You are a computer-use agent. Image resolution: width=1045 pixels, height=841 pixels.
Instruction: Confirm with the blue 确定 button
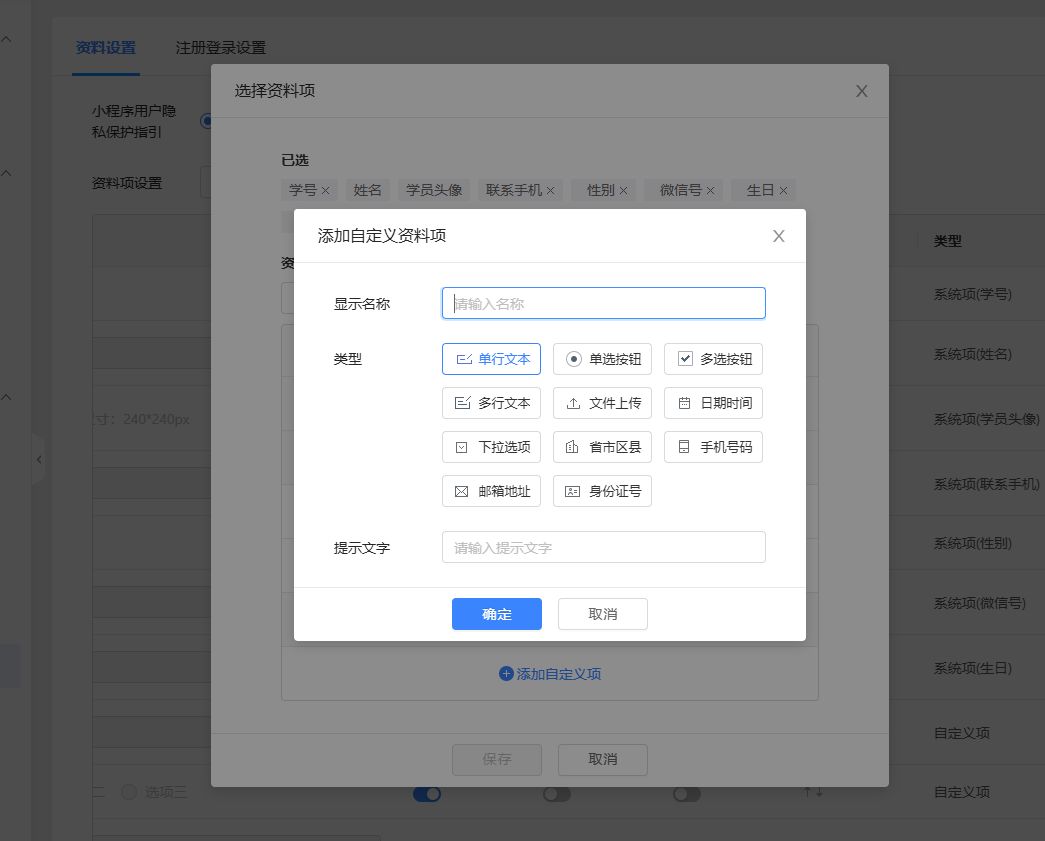coord(496,614)
